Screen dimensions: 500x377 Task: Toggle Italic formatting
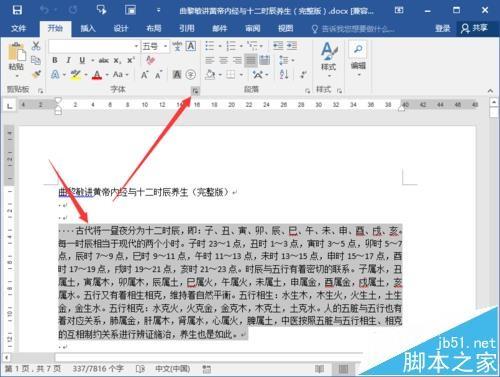click(68, 60)
